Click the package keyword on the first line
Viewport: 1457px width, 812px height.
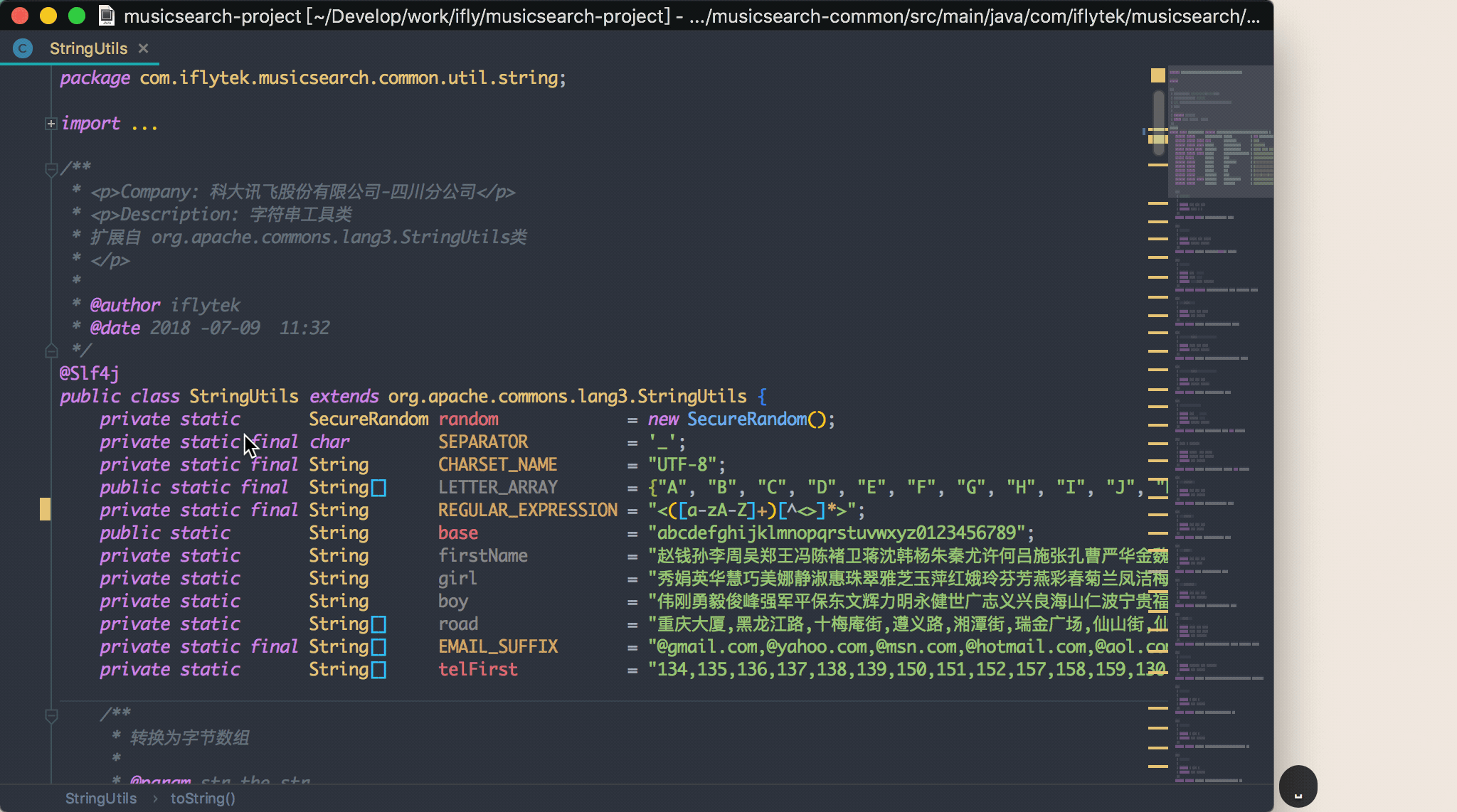pos(95,78)
